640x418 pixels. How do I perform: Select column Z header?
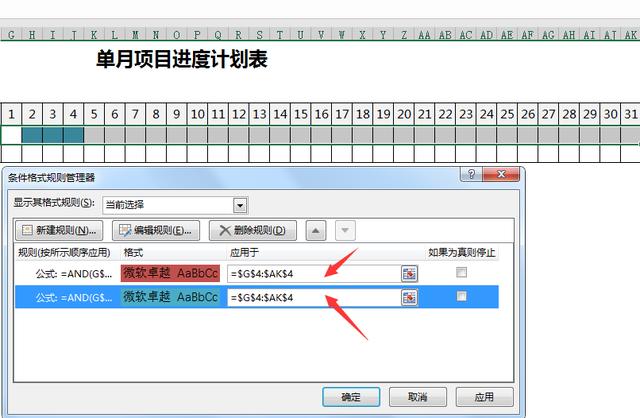pyautogui.click(x=404, y=35)
